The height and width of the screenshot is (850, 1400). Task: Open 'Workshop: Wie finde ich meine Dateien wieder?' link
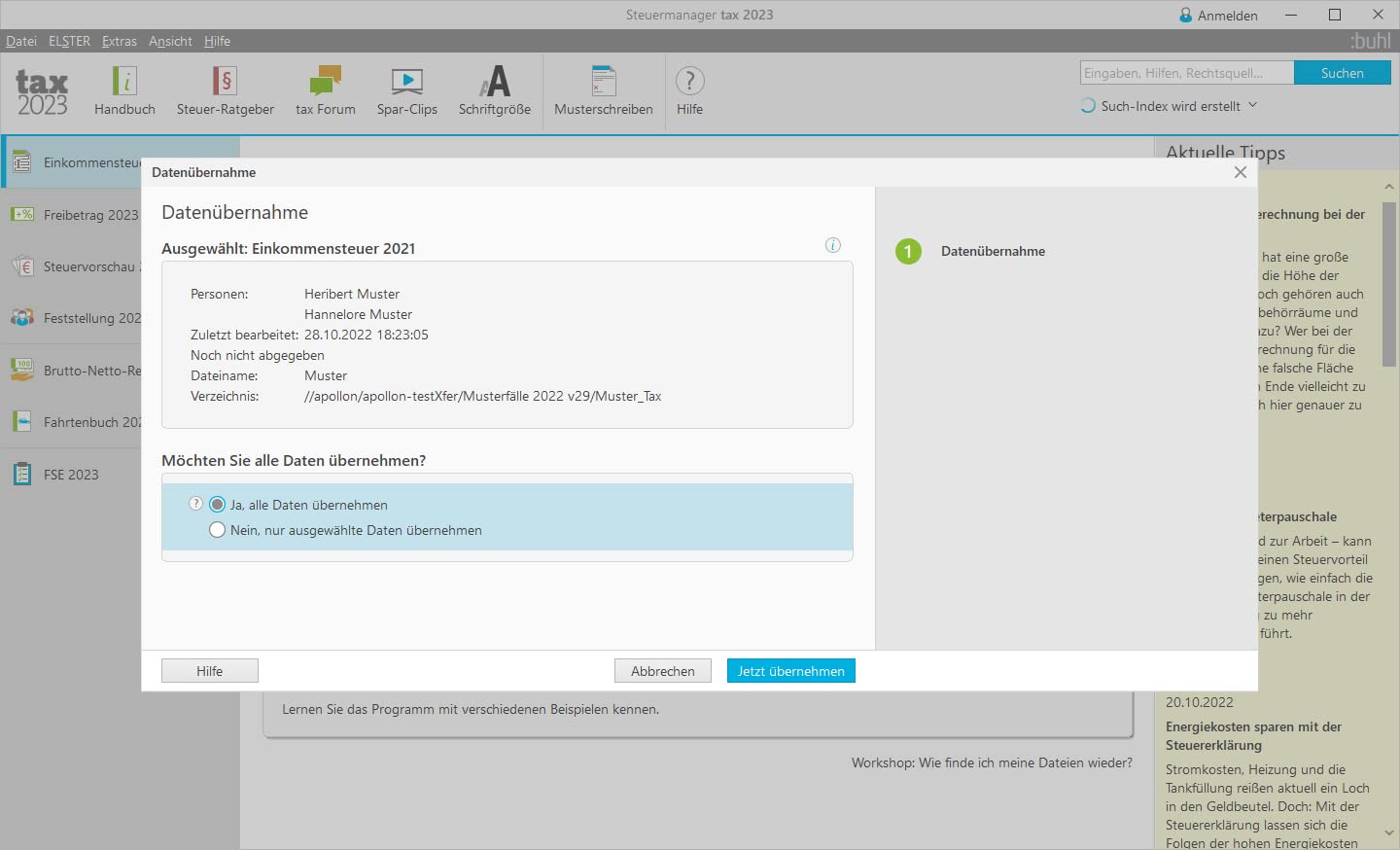point(992,762)
